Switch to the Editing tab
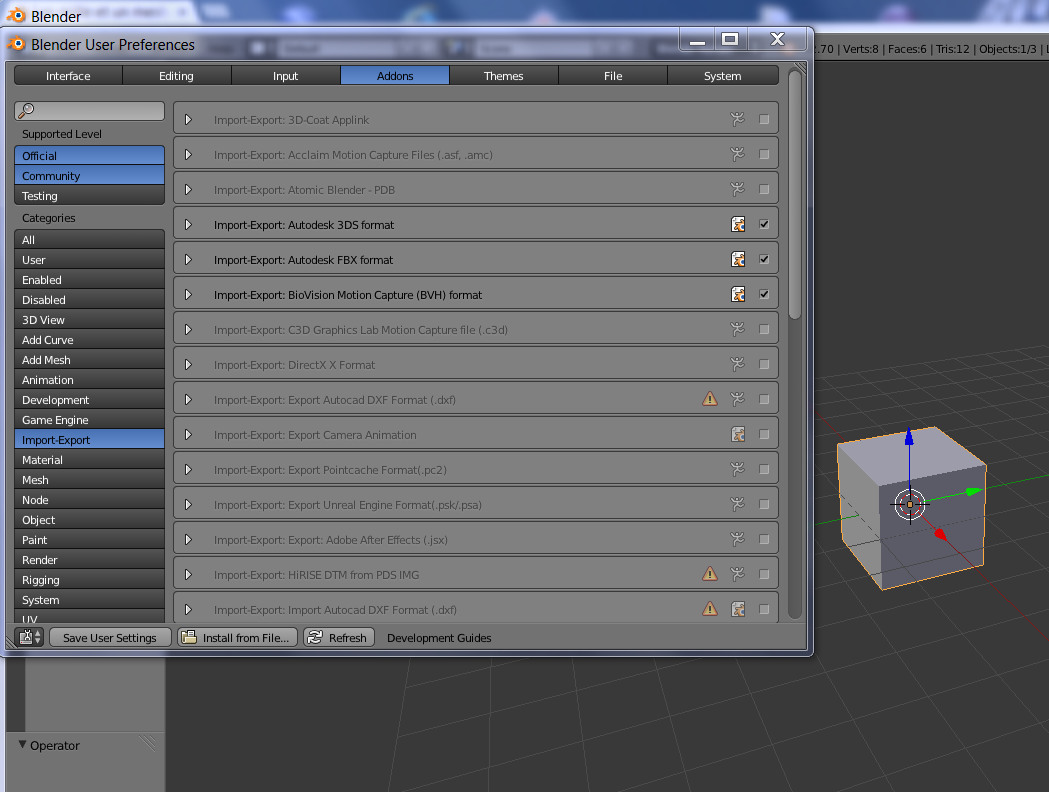The image size is (1049, 792). (x=177, y=76)
